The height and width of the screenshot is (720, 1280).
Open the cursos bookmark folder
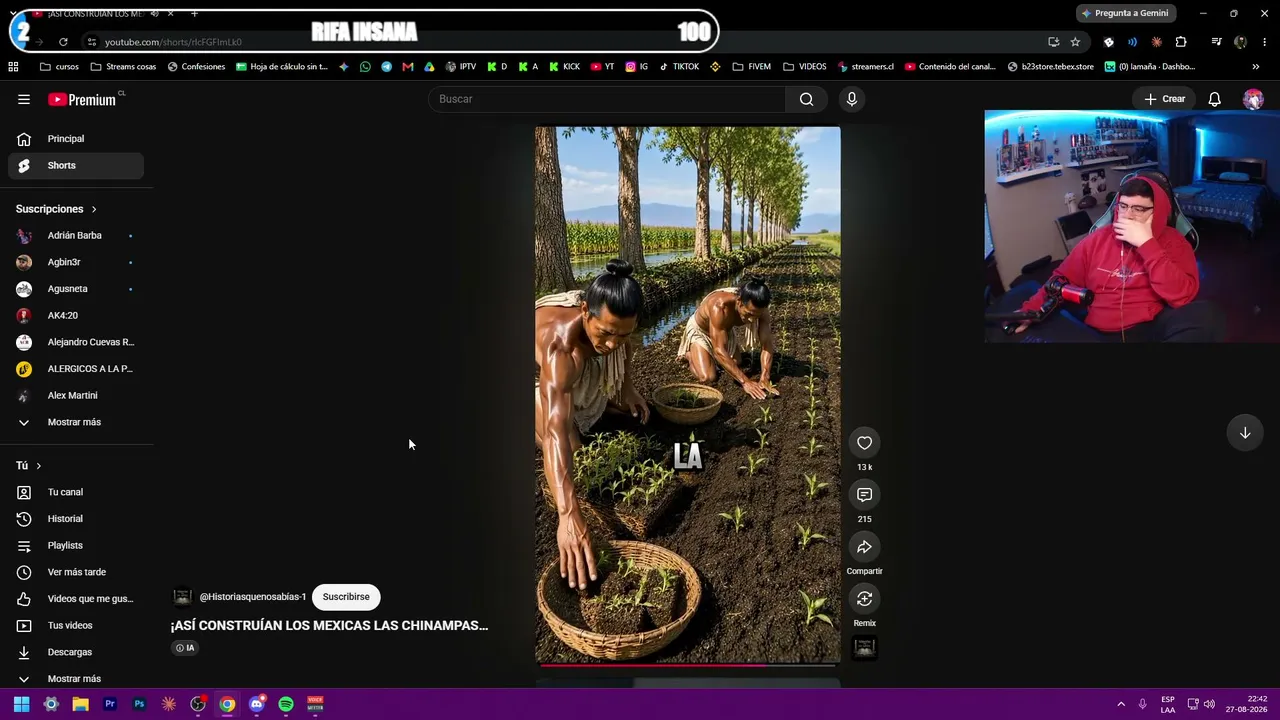[x=59, y=67]
